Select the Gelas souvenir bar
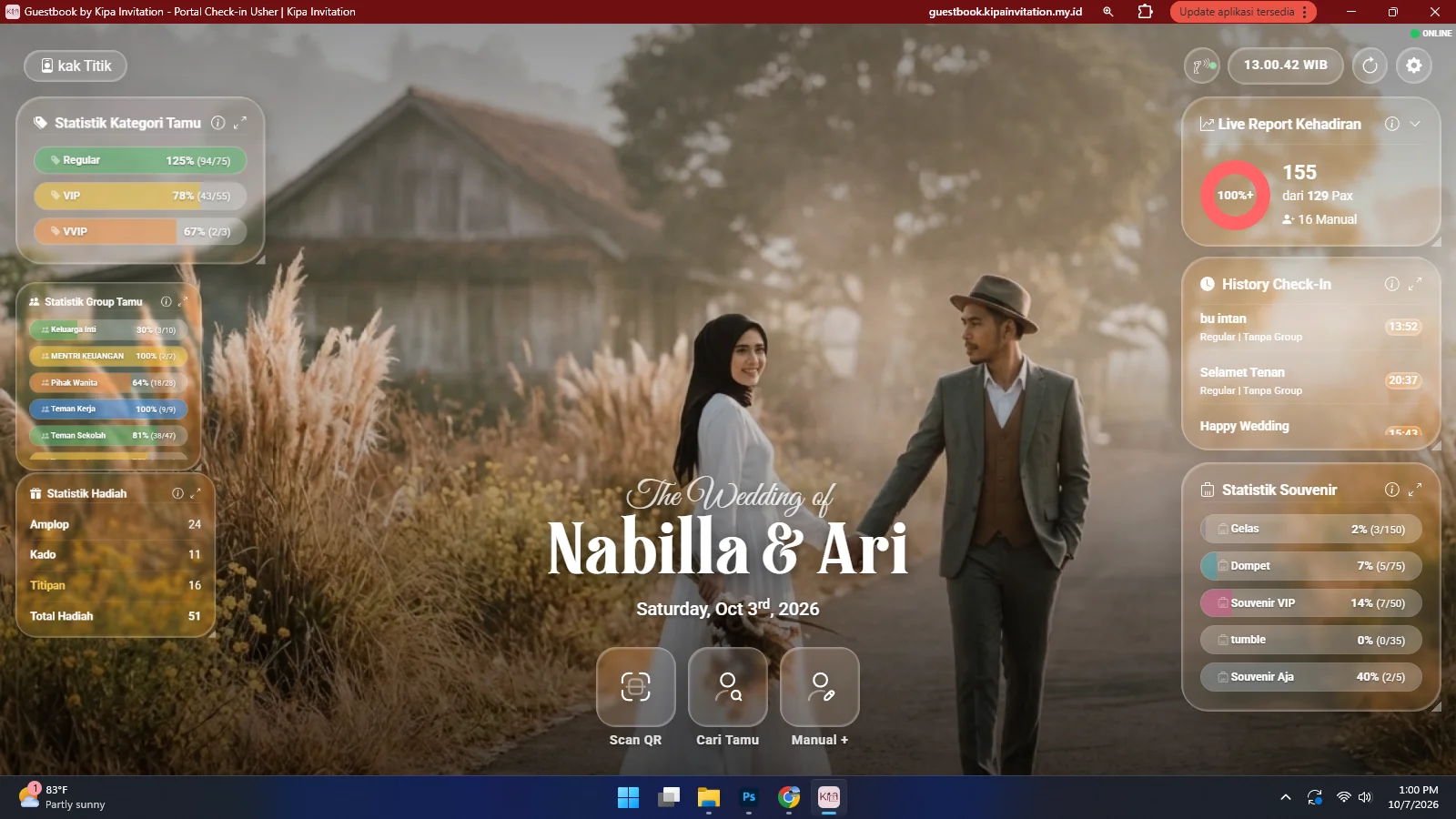 tap(1310, 529)
